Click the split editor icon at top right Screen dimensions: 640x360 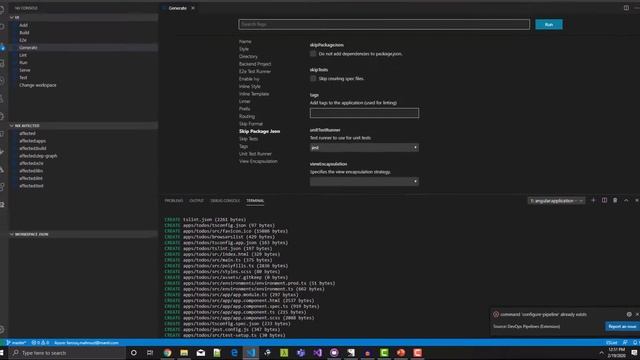coord(626,8)
